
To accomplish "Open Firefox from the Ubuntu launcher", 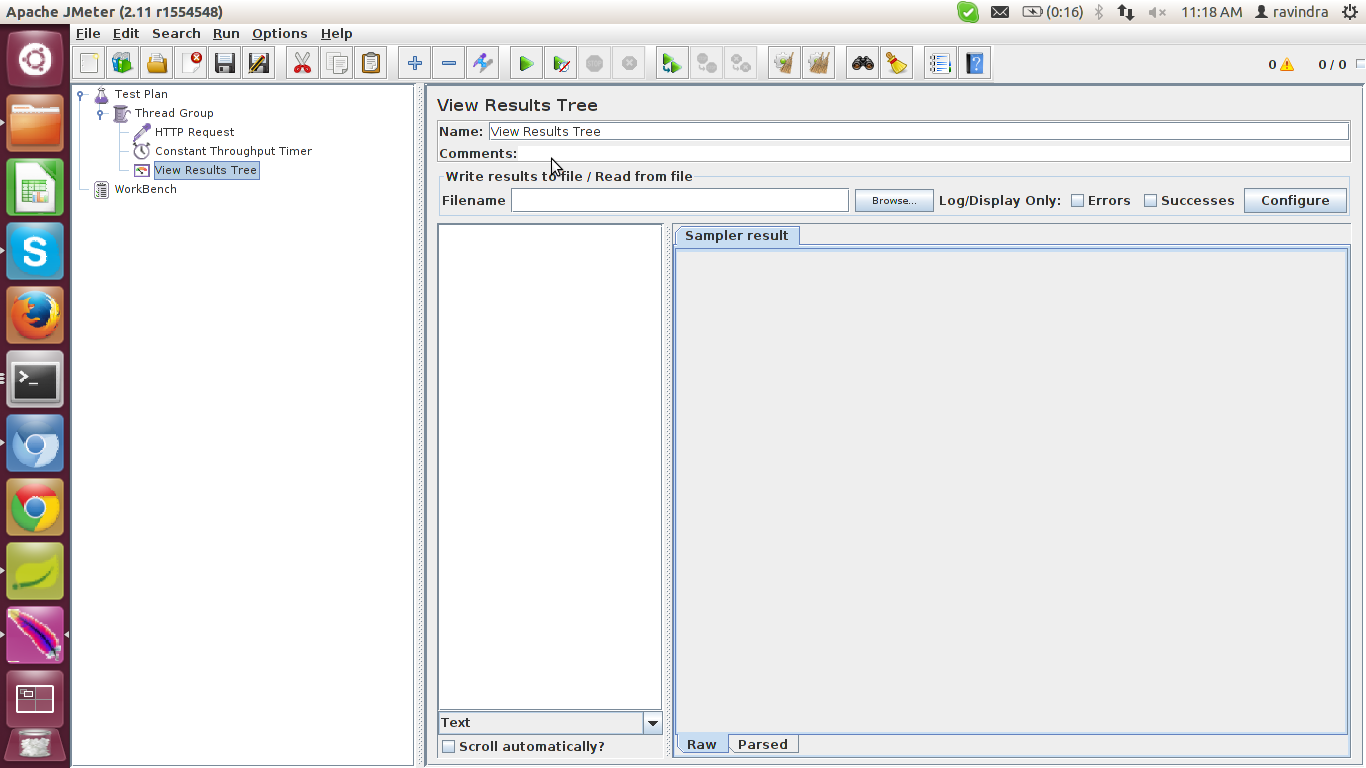I will tap(35, 315).
